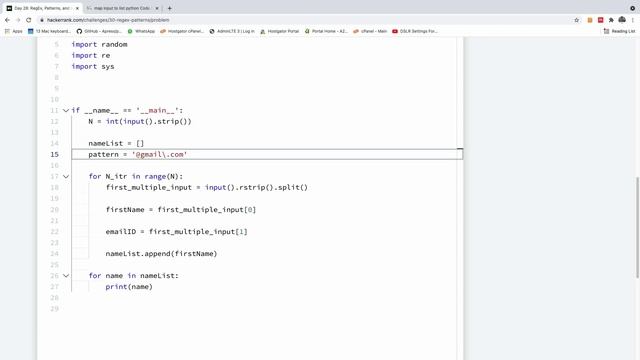The image size is (640, 360).
Task: Click the first_multiple_input assignment line
Action: click(x=207, y=187)
